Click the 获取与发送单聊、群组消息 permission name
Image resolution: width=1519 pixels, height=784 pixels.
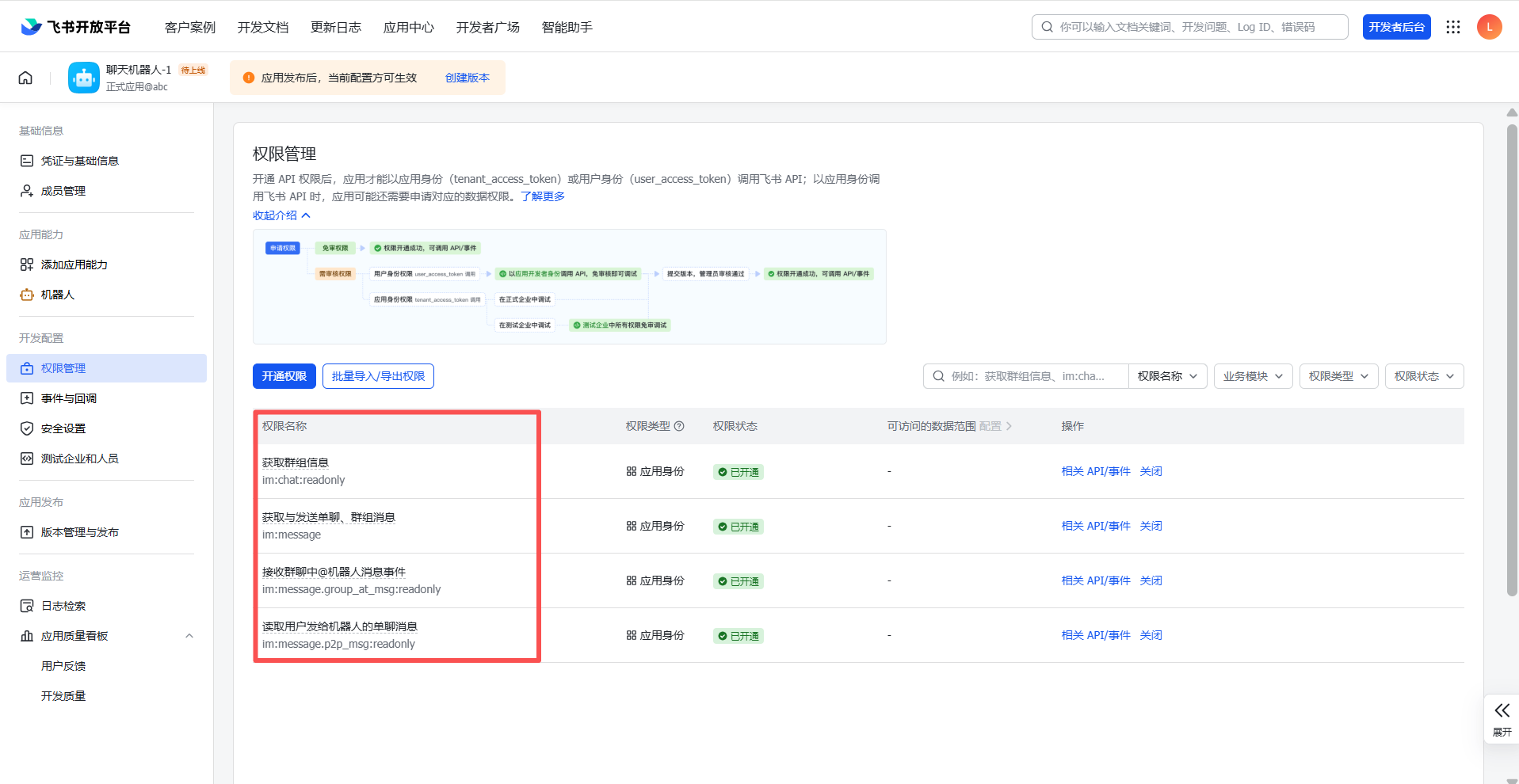point(329,517)
